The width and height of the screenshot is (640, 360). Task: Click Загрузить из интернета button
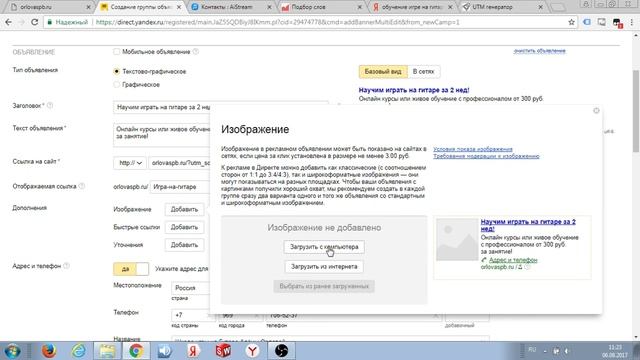click(x=324, y=267)
